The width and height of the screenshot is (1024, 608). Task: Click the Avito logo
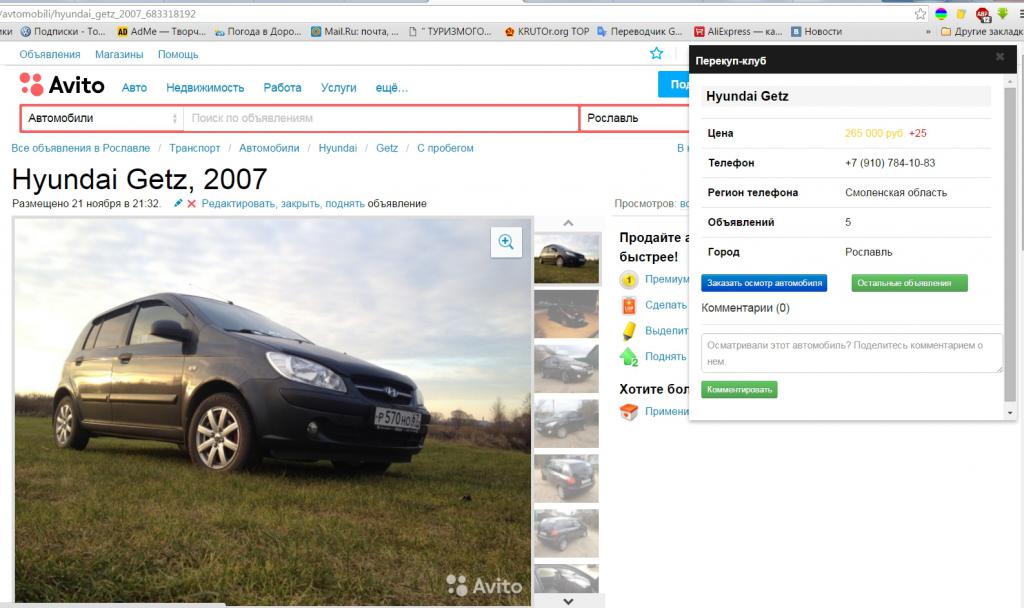coord(62,85)
